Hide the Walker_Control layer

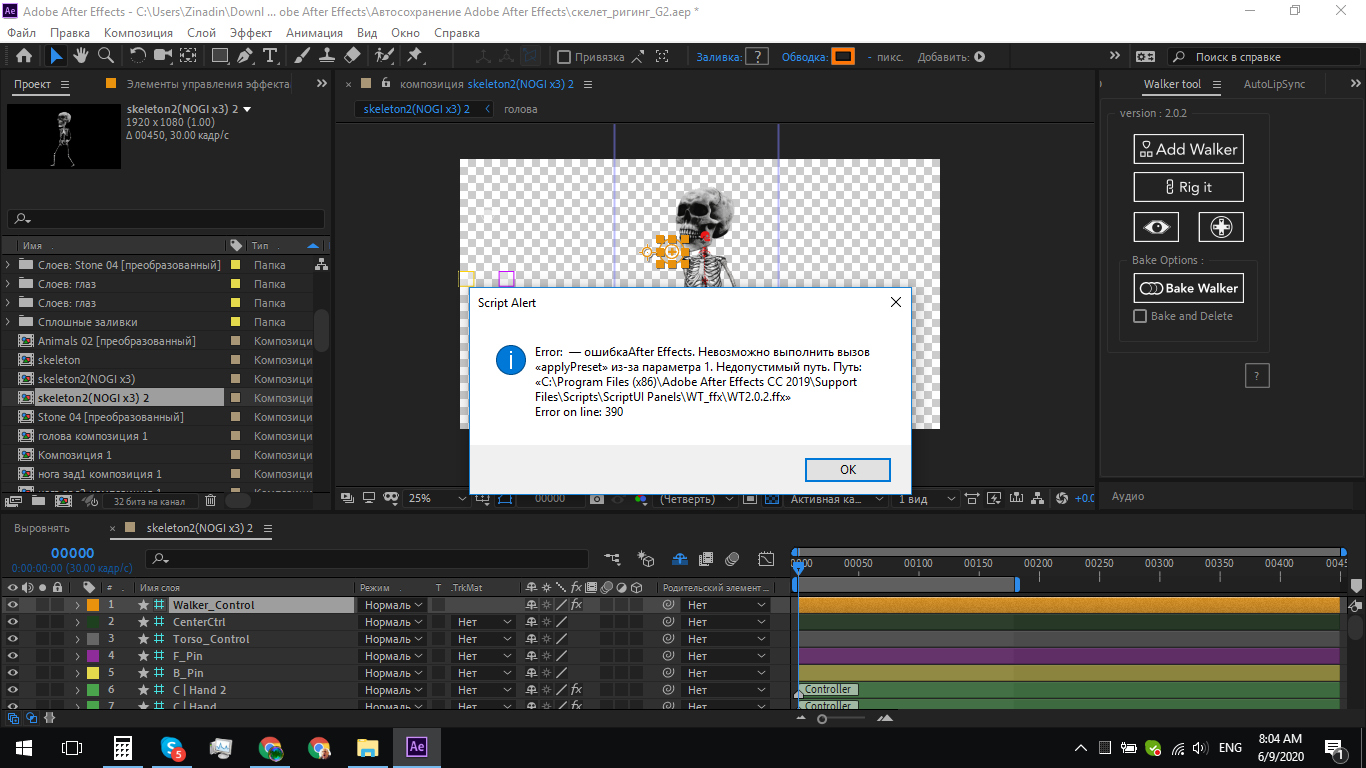pos(13,605)
